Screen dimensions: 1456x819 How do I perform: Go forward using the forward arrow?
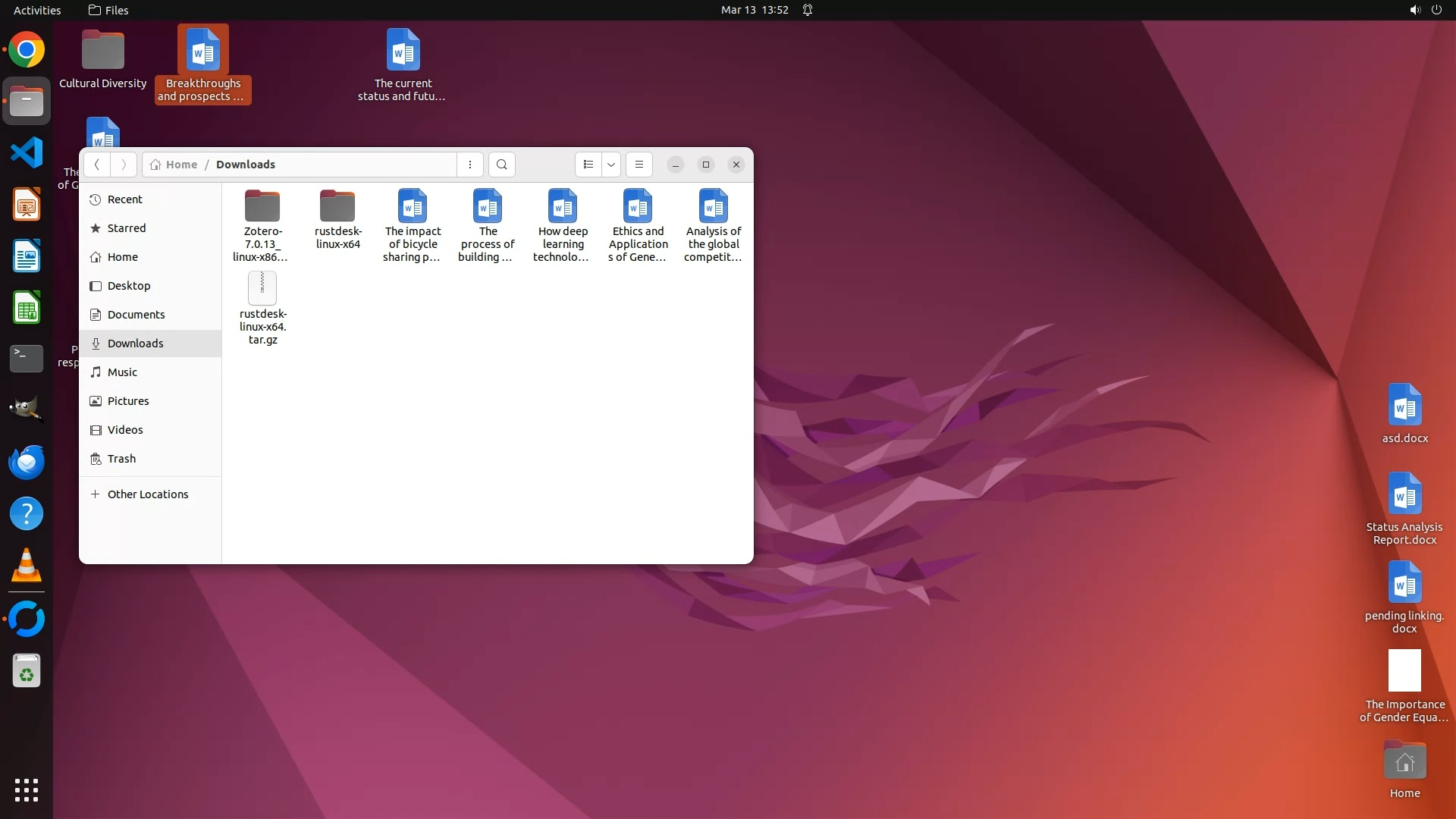click(124, 165)
